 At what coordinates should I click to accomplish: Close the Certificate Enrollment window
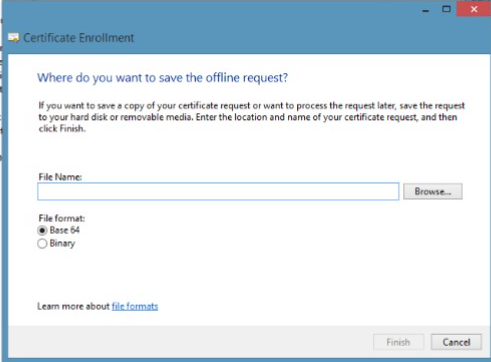point(474,9)
